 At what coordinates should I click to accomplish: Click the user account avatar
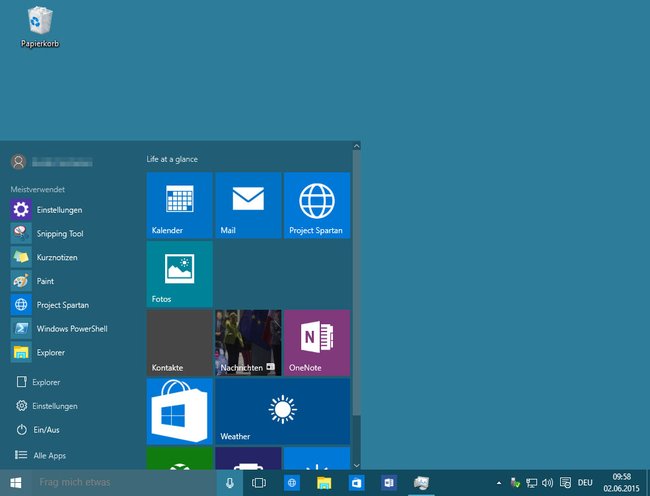coord(18,162)
